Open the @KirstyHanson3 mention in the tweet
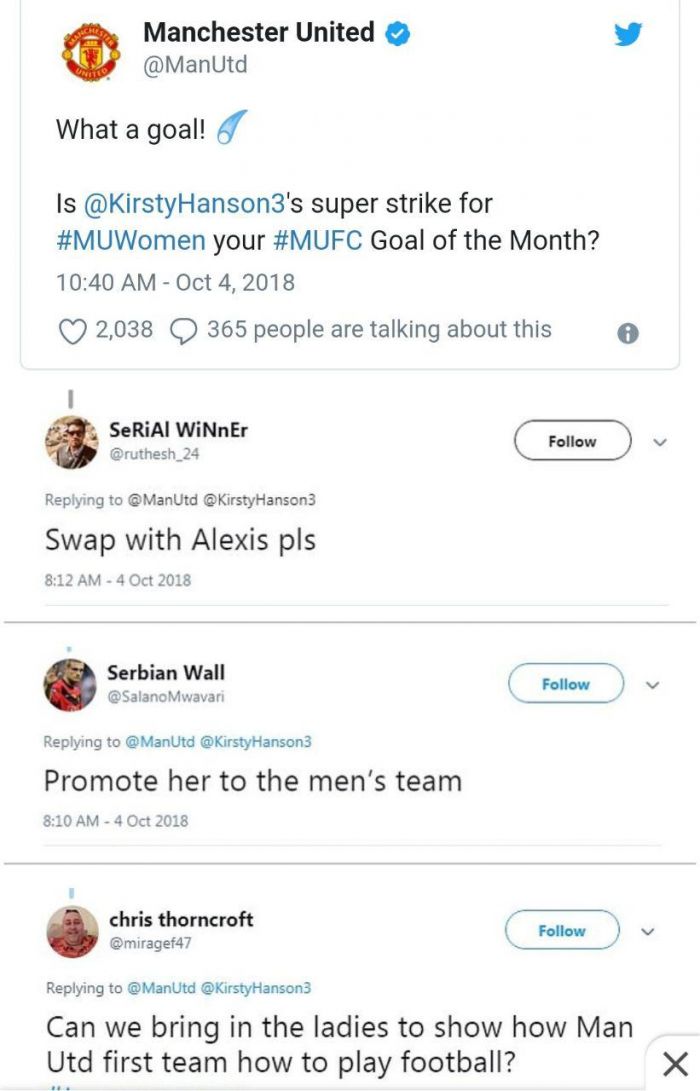Screen dimensions: 700x1091 pyautogui.click(x=185, y=204)
